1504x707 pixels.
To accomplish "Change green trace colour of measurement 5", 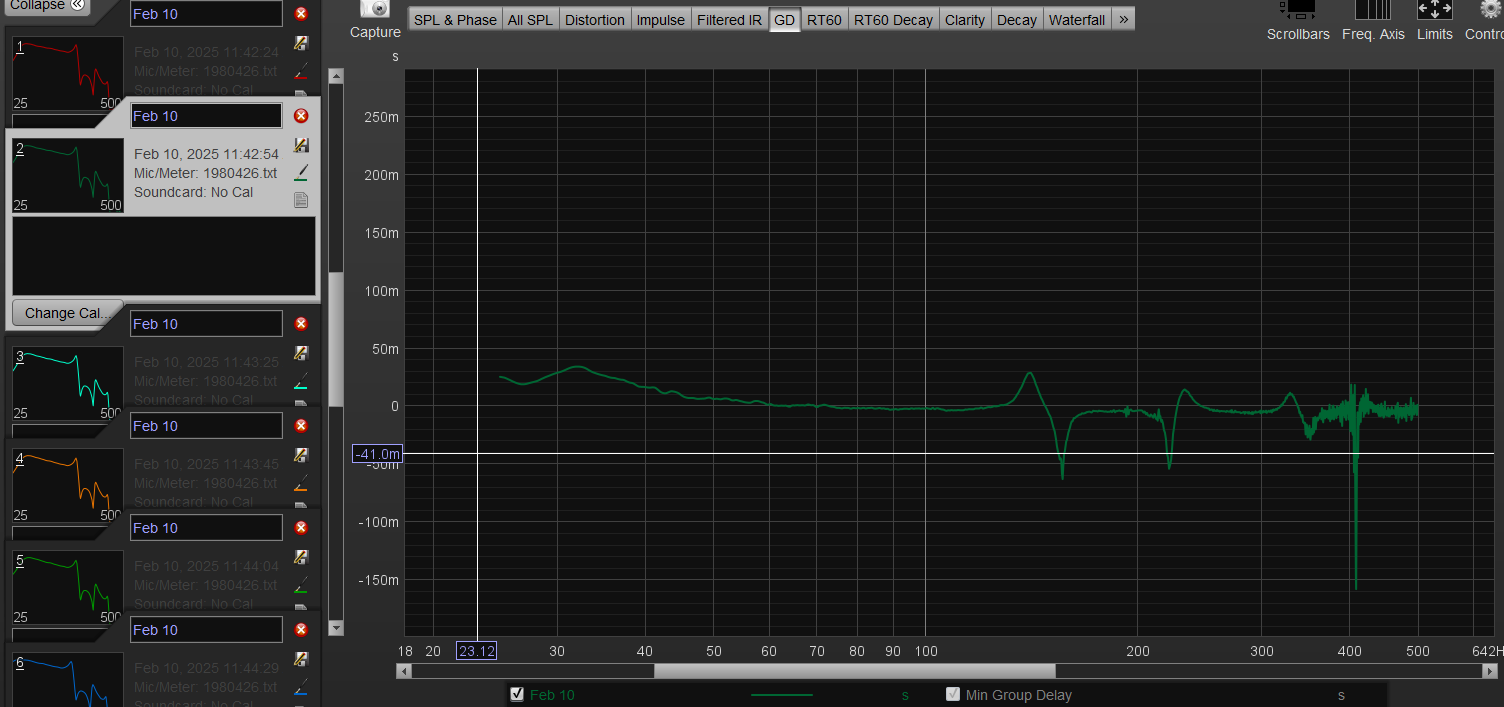I will 301,586.
